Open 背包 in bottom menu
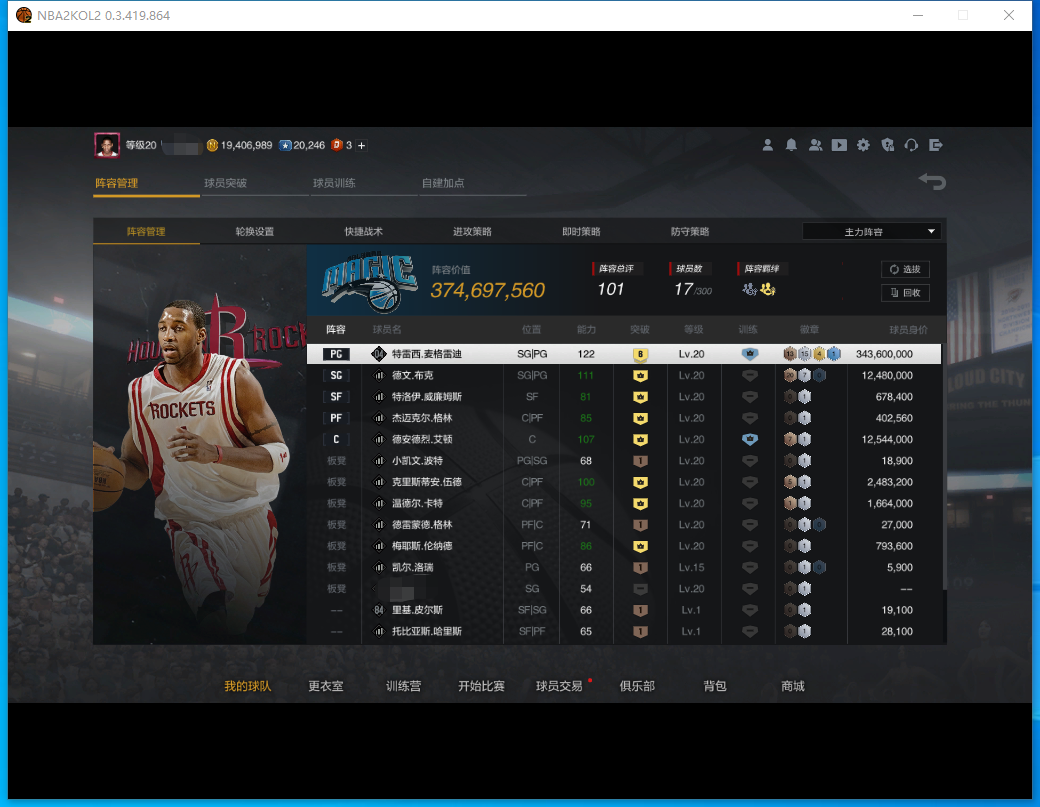This screenshot has height=807, width=1040. click(715, 686)
